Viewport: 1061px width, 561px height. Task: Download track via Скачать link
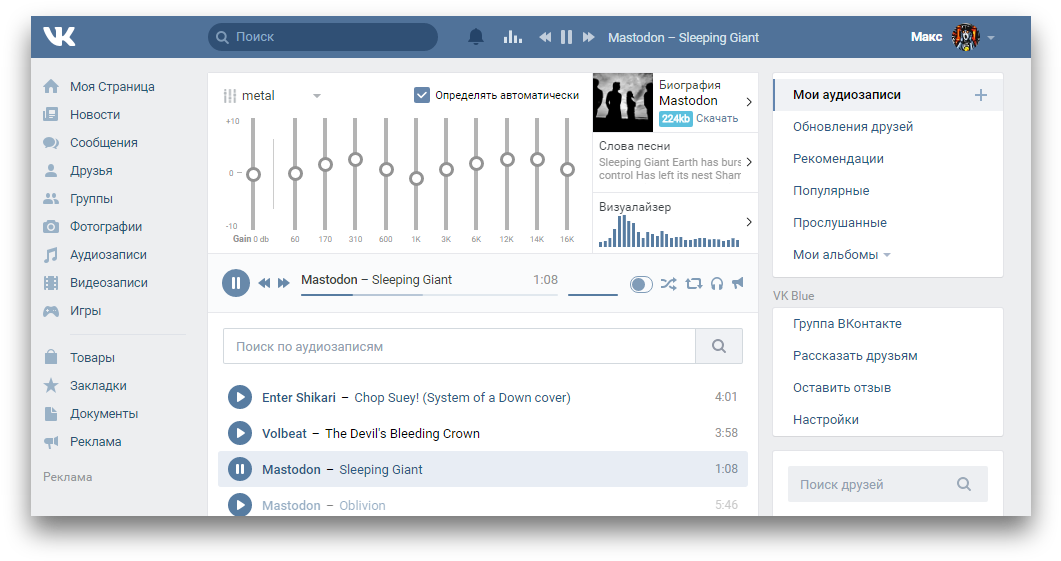[x=717, y=118]
